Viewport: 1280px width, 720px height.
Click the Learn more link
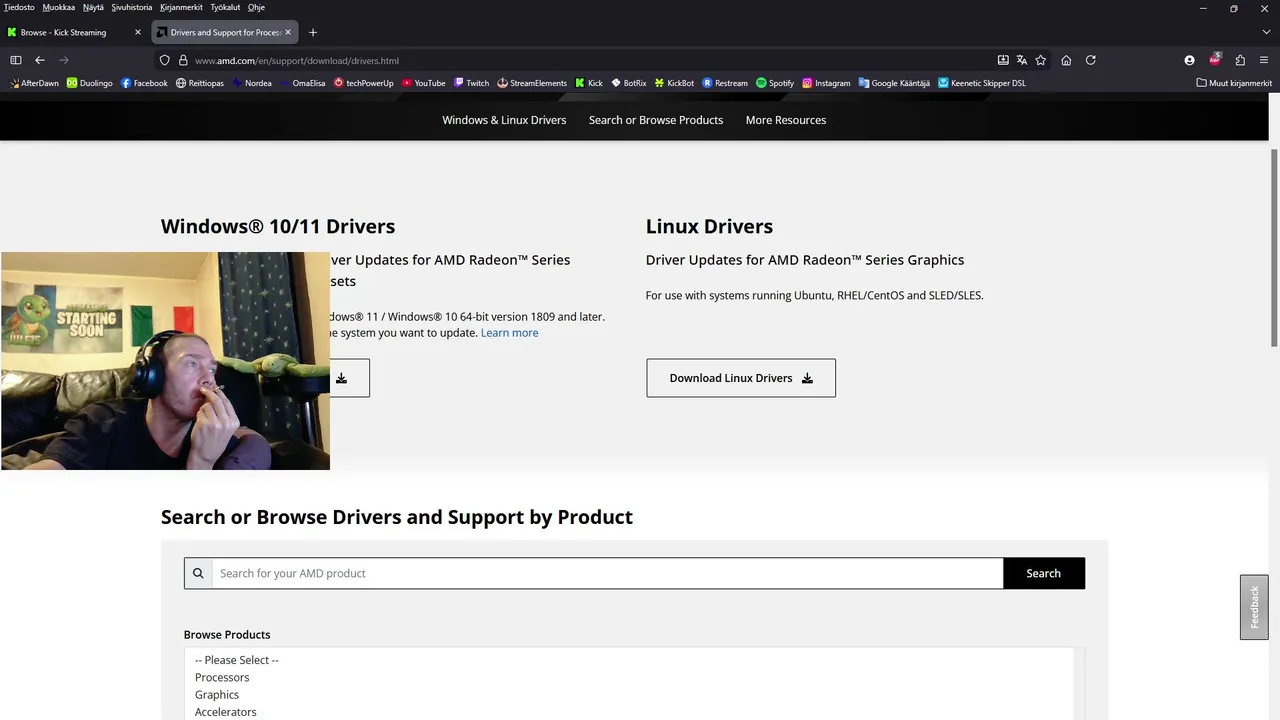pos(509,333)
